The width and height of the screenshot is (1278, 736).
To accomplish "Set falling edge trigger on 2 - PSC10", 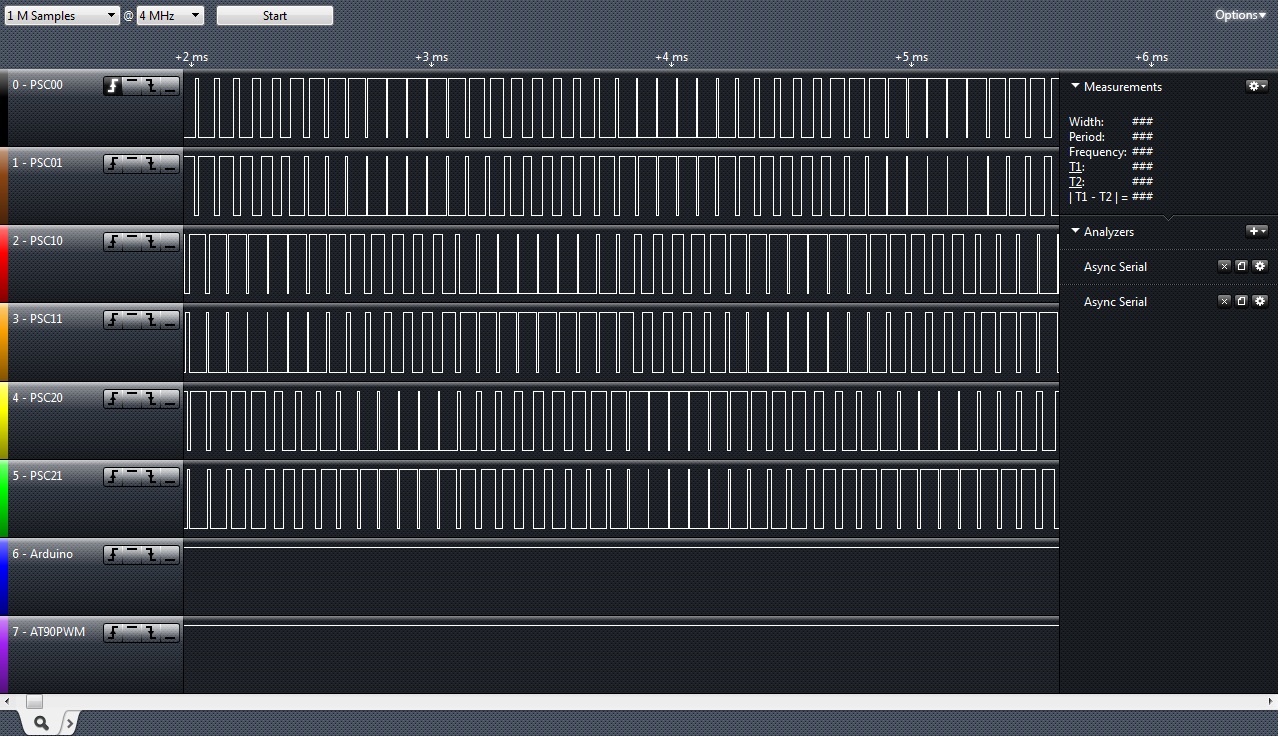I will click(151, 242).
